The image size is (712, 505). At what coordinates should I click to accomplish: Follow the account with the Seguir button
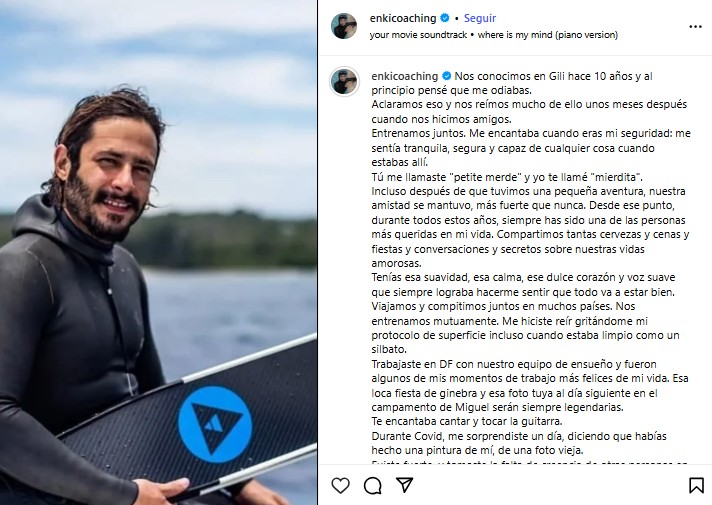click(x=480, y=18)
